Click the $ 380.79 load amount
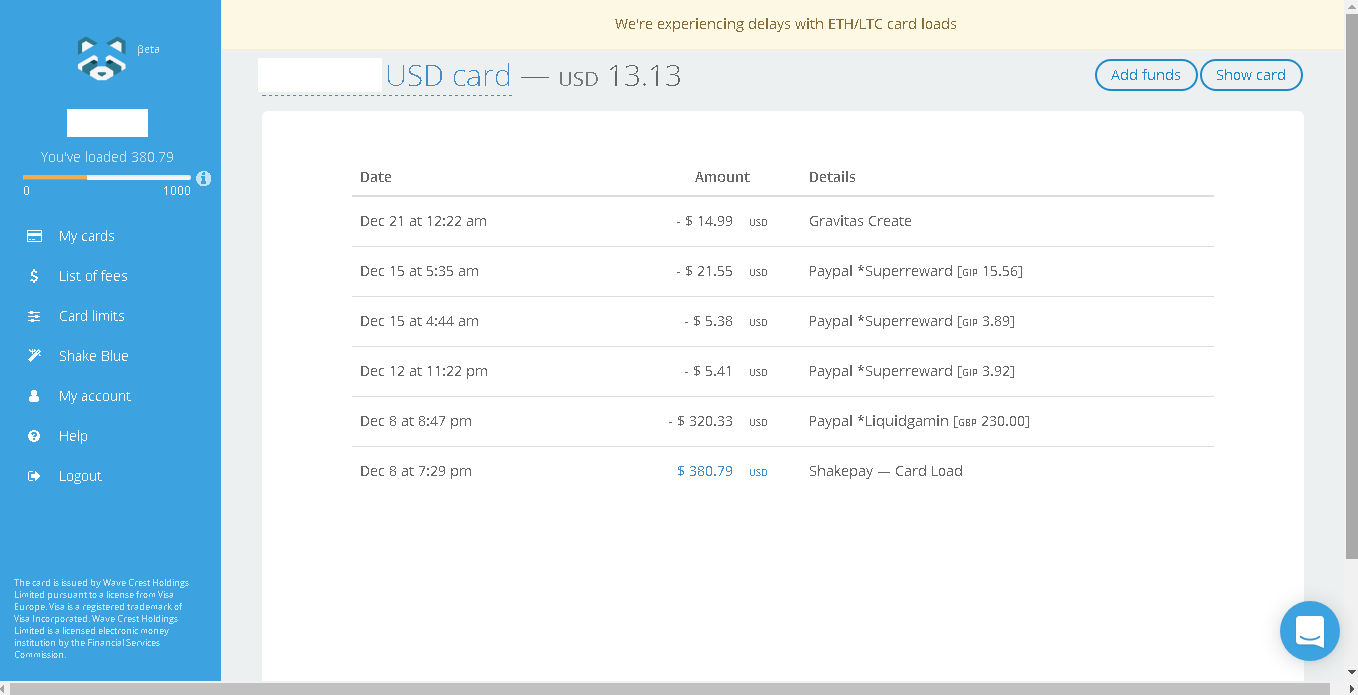The image size is (1358, 695). pos(704,471)
